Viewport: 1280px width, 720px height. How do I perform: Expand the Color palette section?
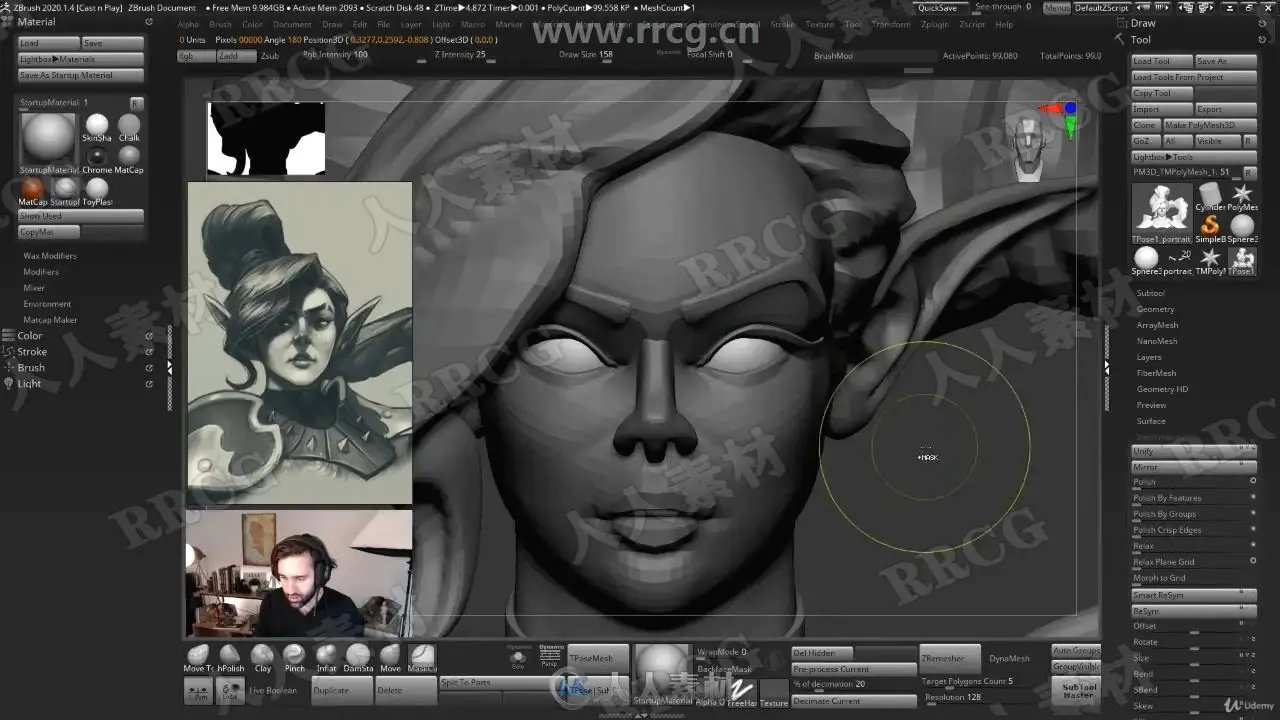coord(30,336)
